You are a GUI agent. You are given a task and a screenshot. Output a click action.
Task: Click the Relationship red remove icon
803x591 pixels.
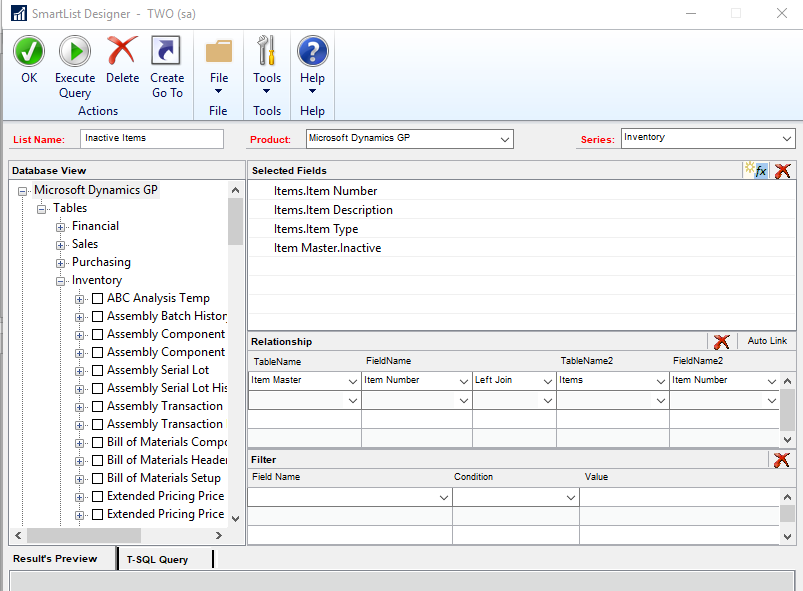(x=722, y=341)
